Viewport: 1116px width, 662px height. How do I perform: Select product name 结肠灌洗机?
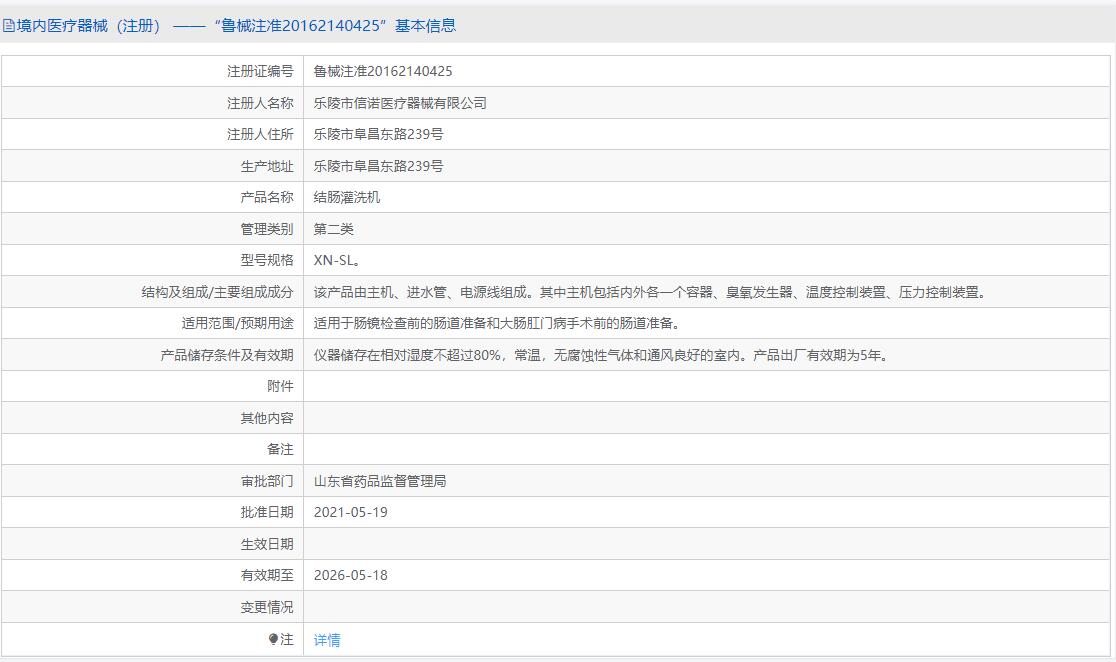347,197
